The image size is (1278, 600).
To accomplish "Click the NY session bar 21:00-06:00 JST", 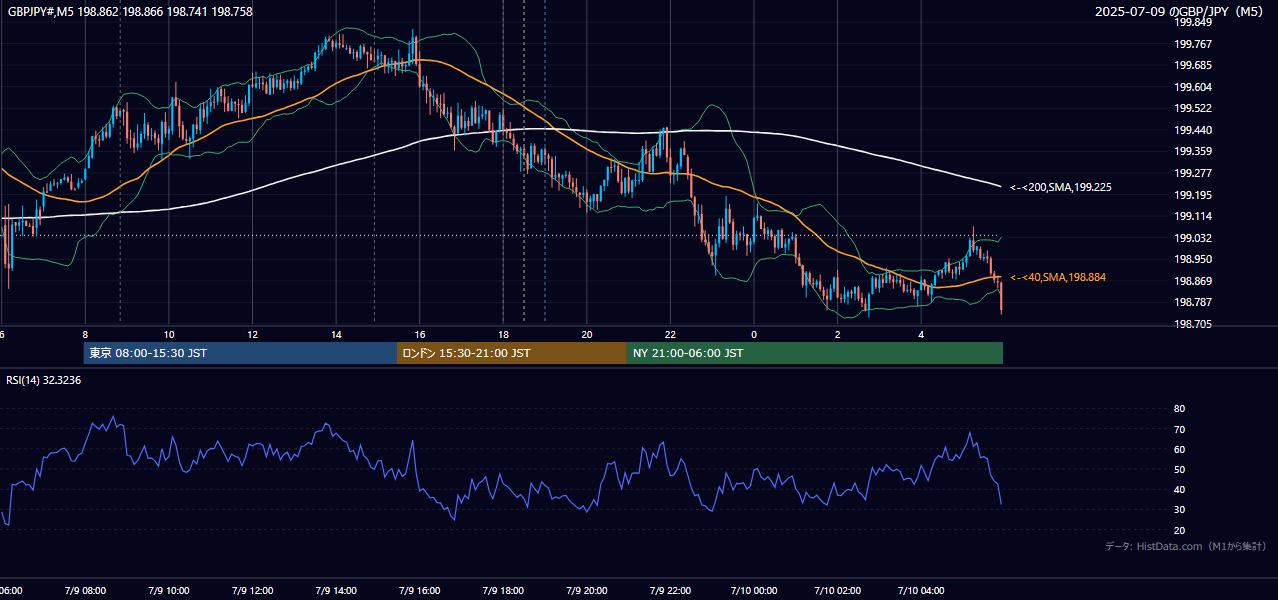I will click(x=815, y=353).
